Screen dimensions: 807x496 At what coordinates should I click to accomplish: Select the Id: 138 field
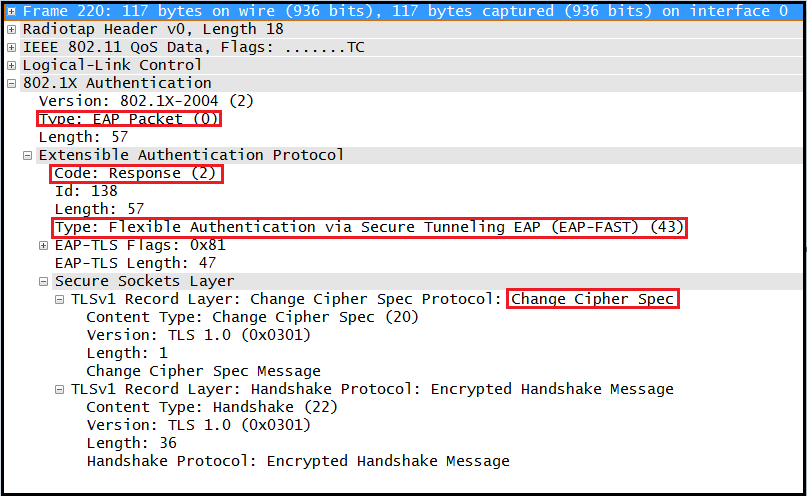86,191
